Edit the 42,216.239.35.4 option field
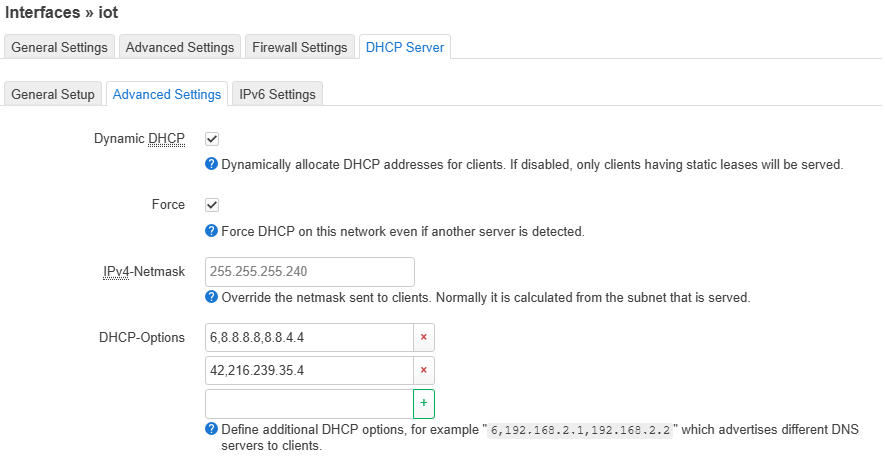The width and height of the screenshot is (885, 459). [x=309, y=370]
